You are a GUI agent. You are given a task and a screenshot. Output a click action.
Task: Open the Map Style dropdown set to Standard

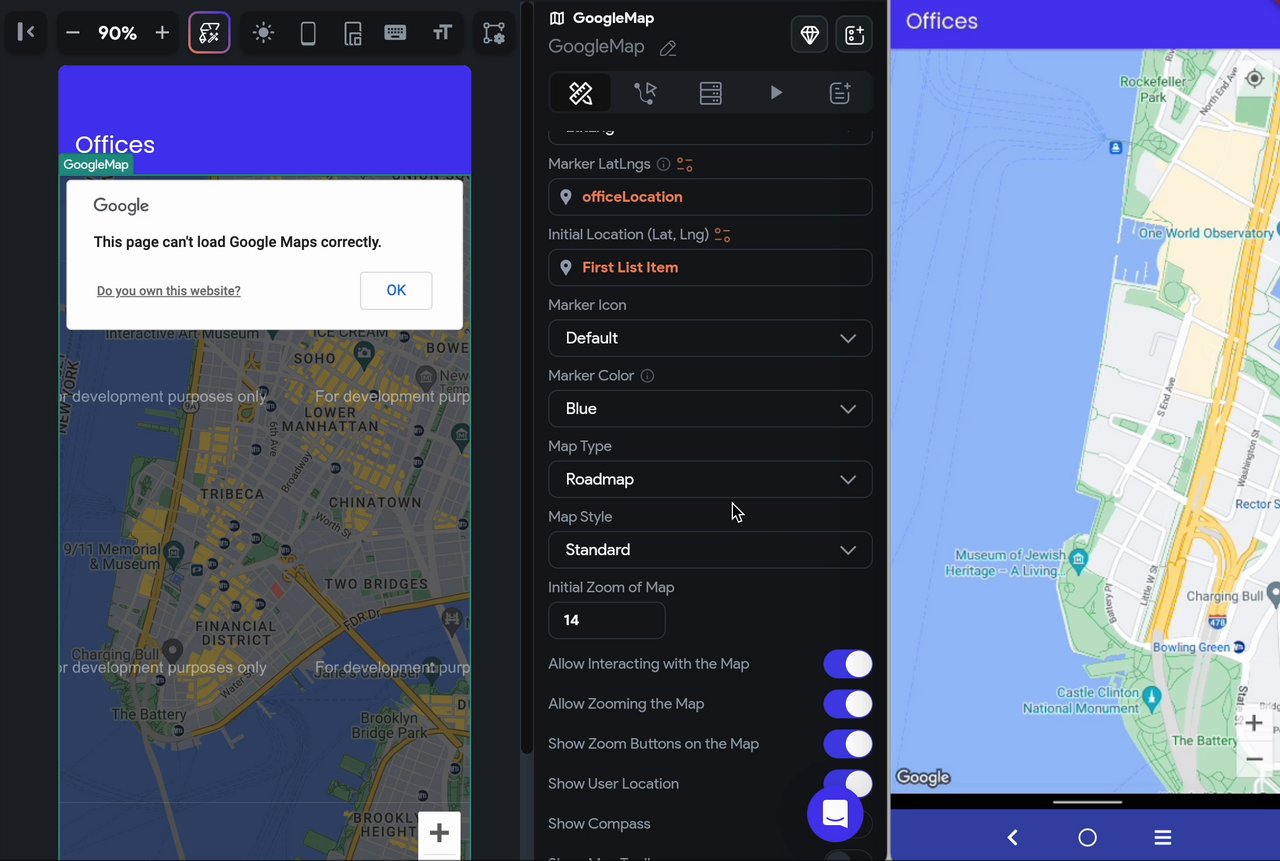(710, 550)
